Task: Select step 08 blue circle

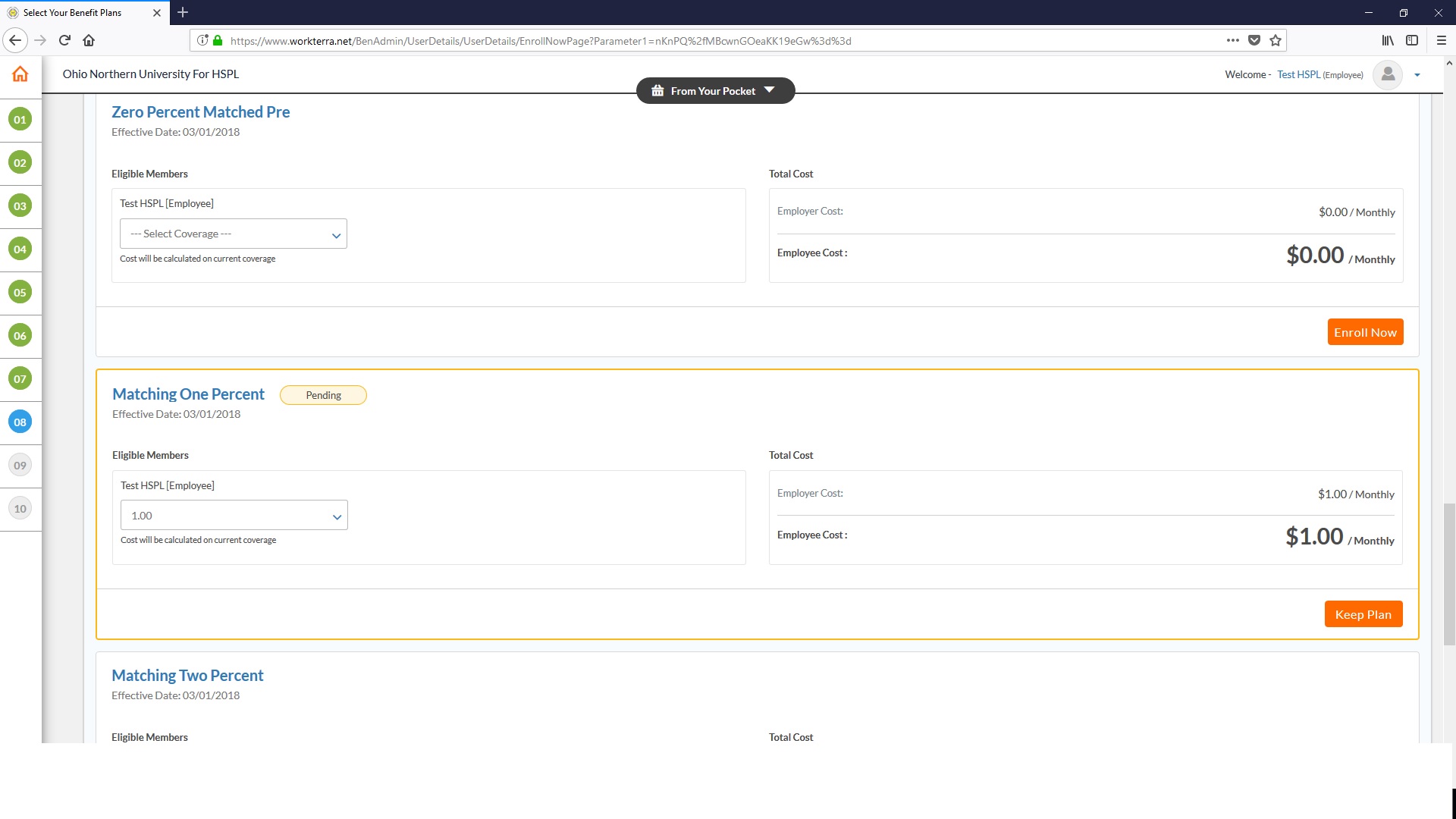Action: click(x=20, y=422)
